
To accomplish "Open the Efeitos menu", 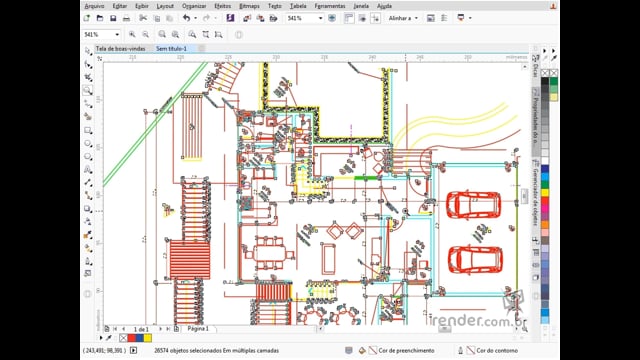I will 222,6.
